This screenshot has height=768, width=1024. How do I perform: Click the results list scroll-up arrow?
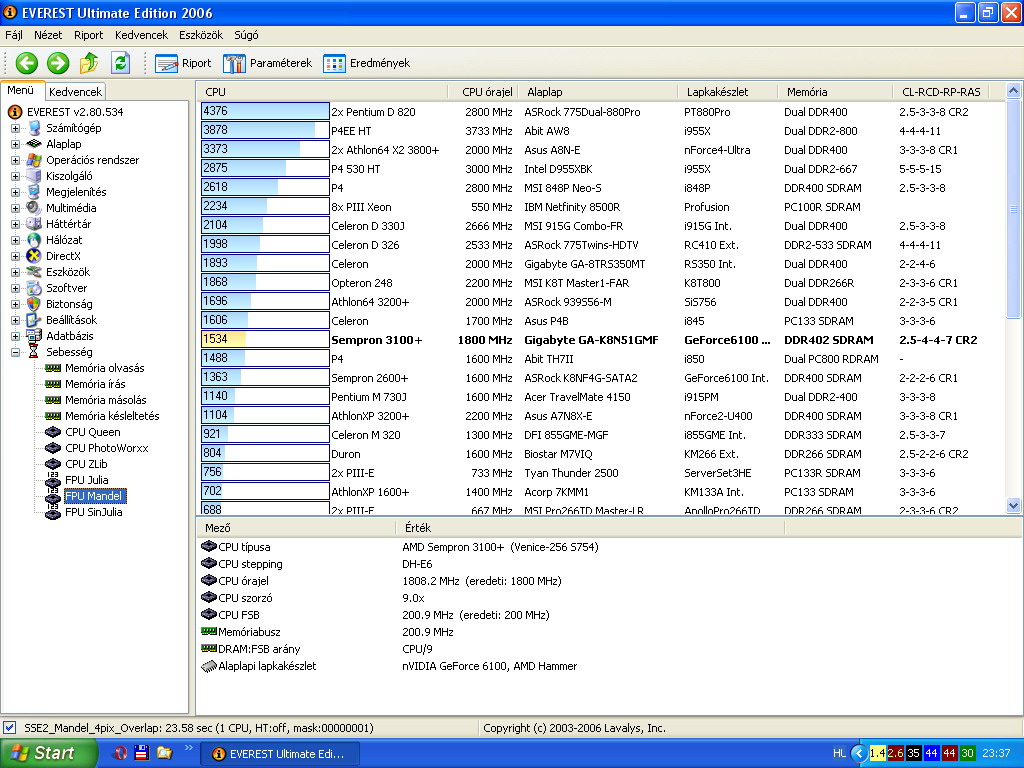pyautogui.click(x=1014, y=91)
